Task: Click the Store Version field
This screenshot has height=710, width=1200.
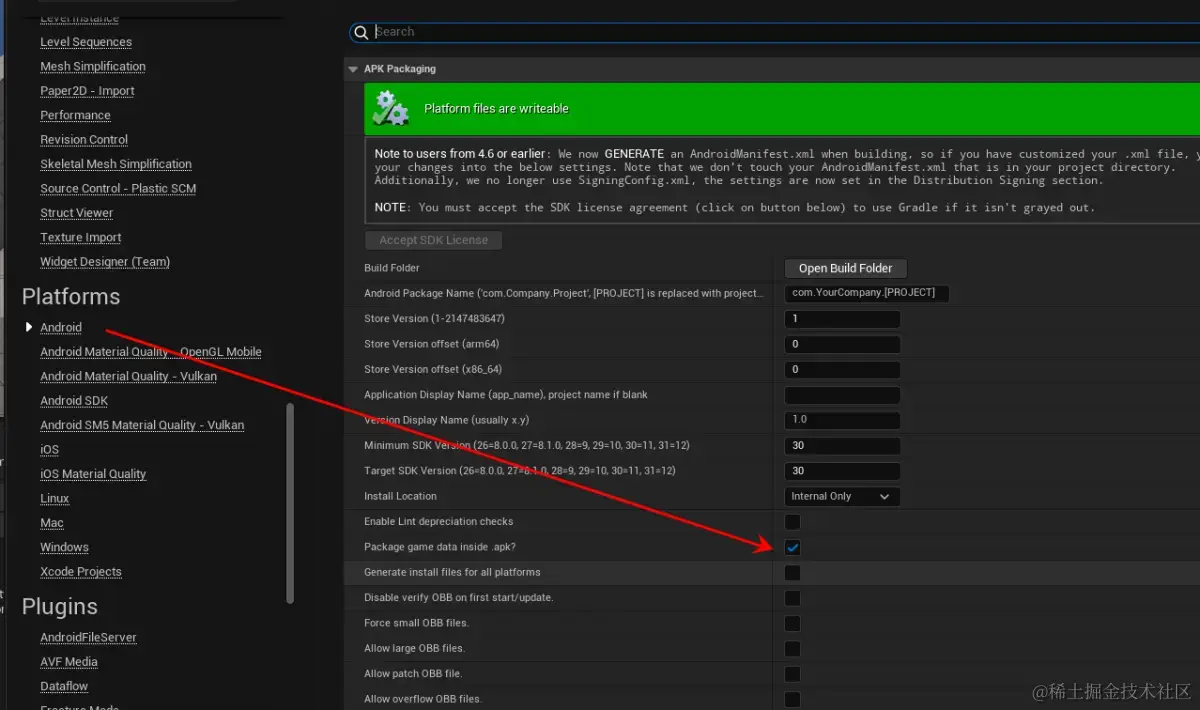Action: click(x=842, y=319)
